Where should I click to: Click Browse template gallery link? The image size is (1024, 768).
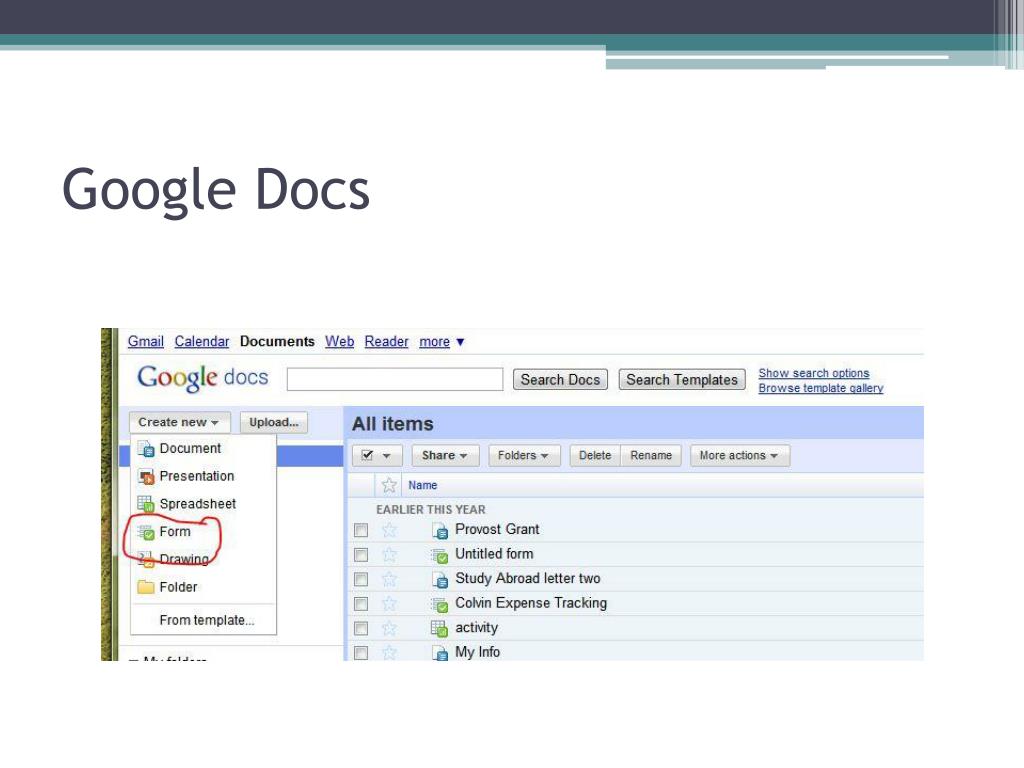coord(821,388)
